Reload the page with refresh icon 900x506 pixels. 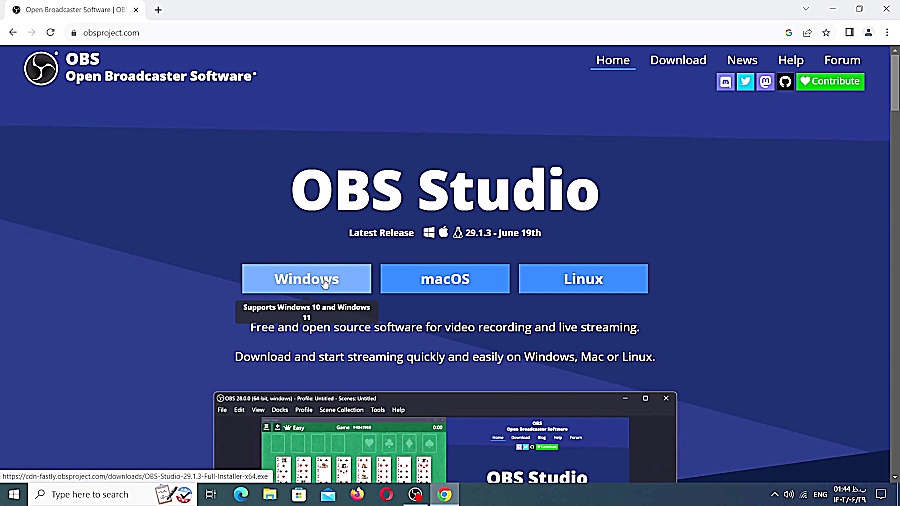pyautogui.click(x=51, y=33)
